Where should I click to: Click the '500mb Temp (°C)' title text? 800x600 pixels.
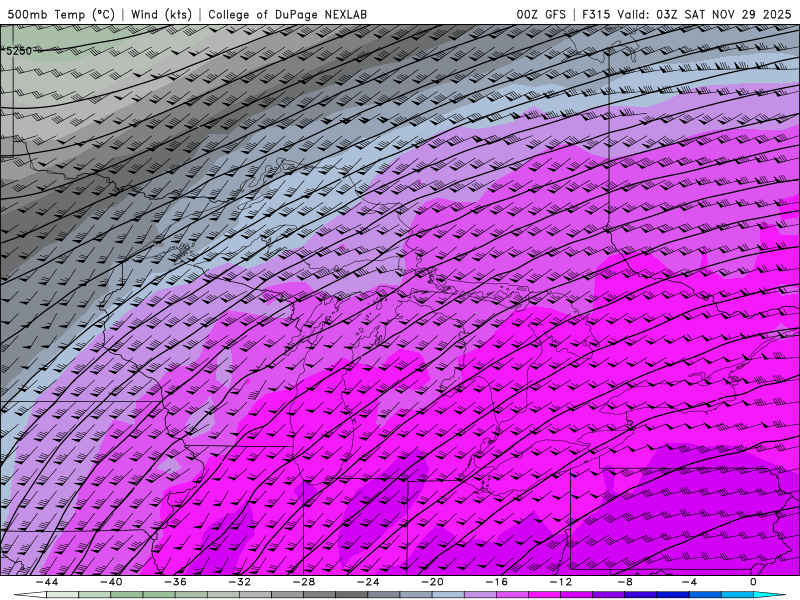61,14
